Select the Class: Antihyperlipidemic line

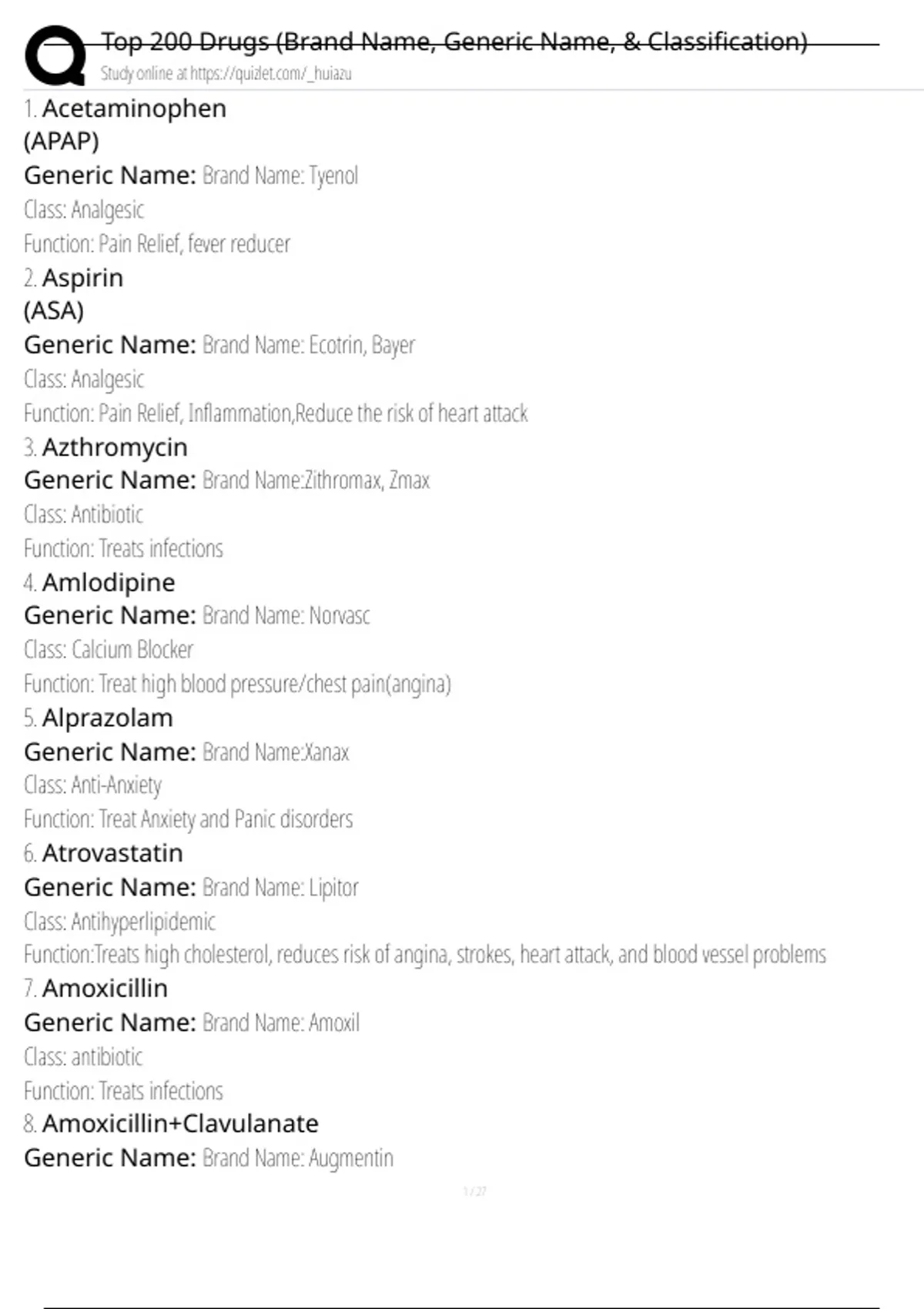click(119, 922)
